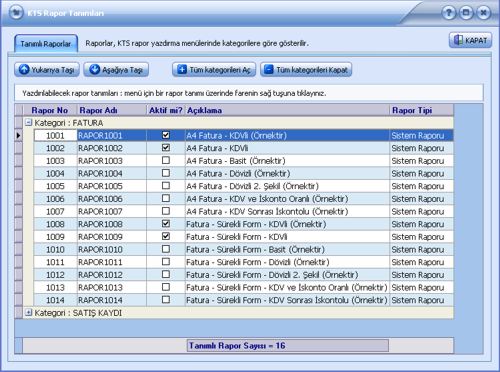This screenshot has width=500, height=372.
Task: Click report number 1007 cell
Action: click(x=55, y=211)
